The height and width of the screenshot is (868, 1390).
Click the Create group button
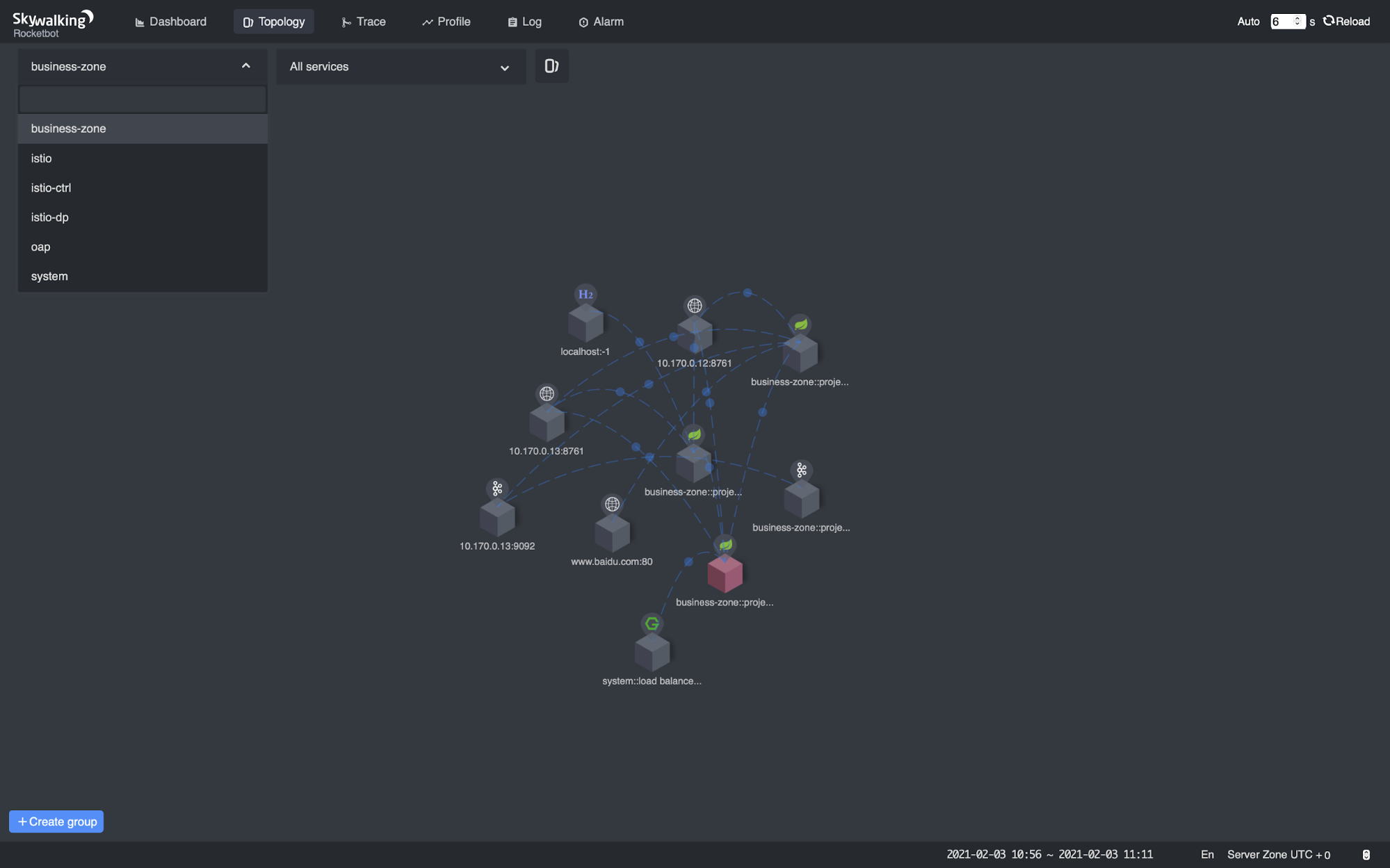[x=56, y=821]
